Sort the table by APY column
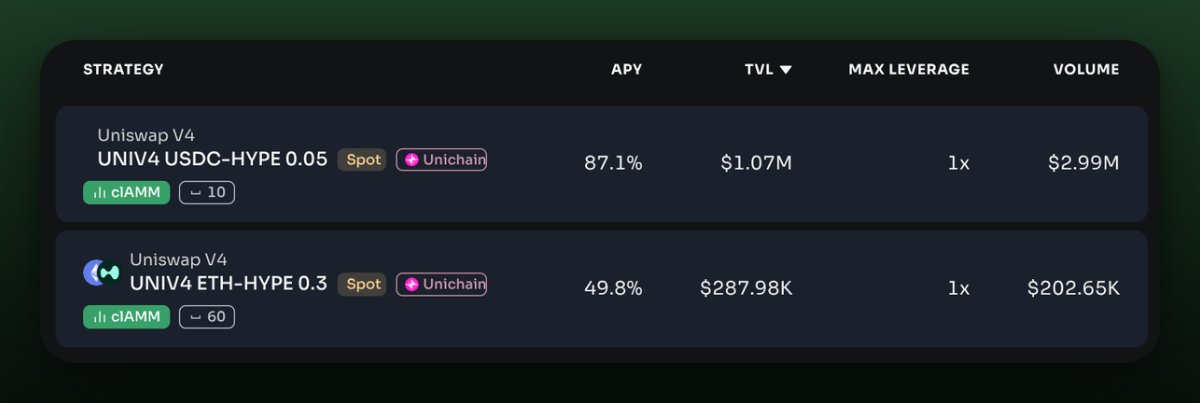This screenshot has width=1200, height=403. [x=627, y=70]
